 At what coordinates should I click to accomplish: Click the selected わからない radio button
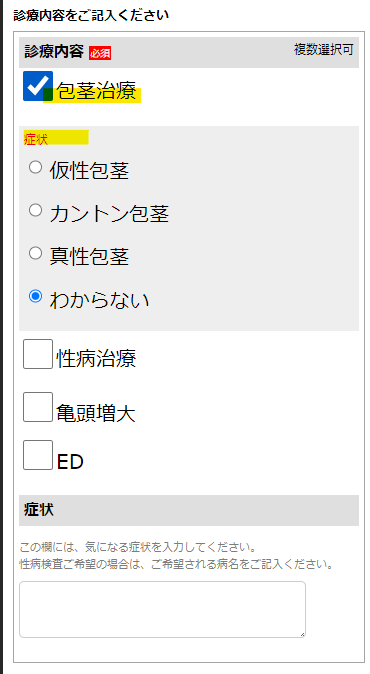click(x=35, y=296)
